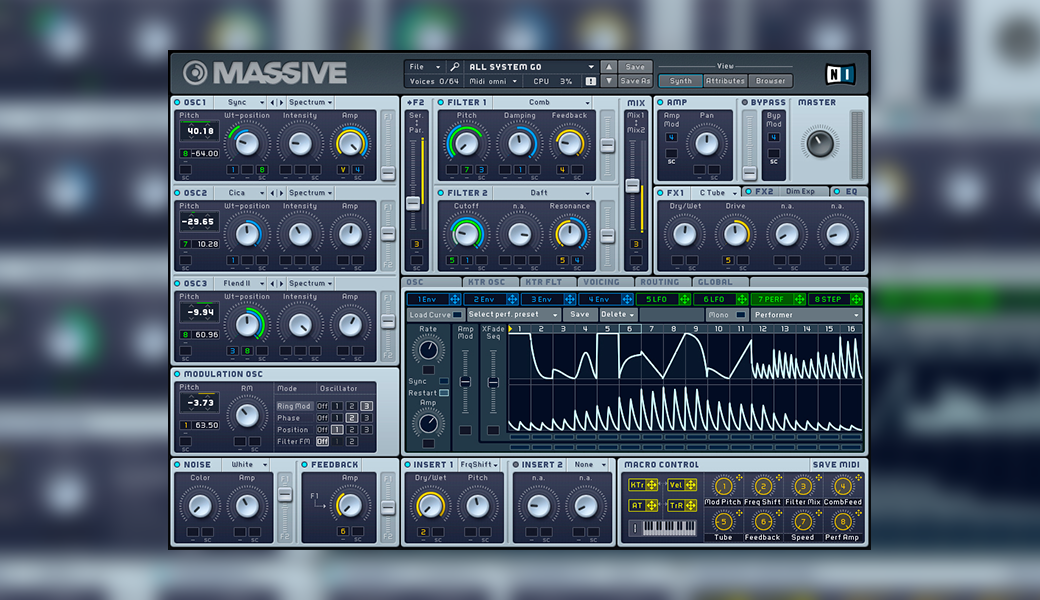Select performer step 6 in the sequence

click(x=629, y=329)
